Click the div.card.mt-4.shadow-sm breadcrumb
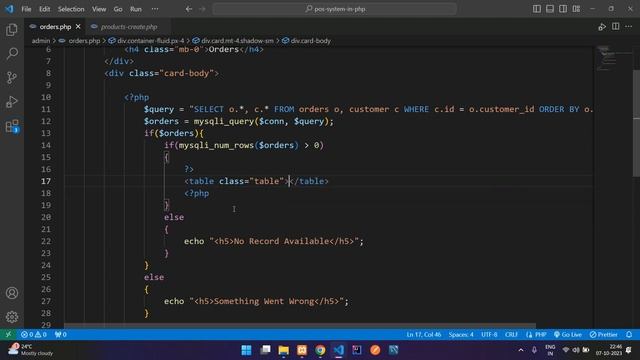The height and width of the screenshot is (360, 640). click(x=237, y=41)
